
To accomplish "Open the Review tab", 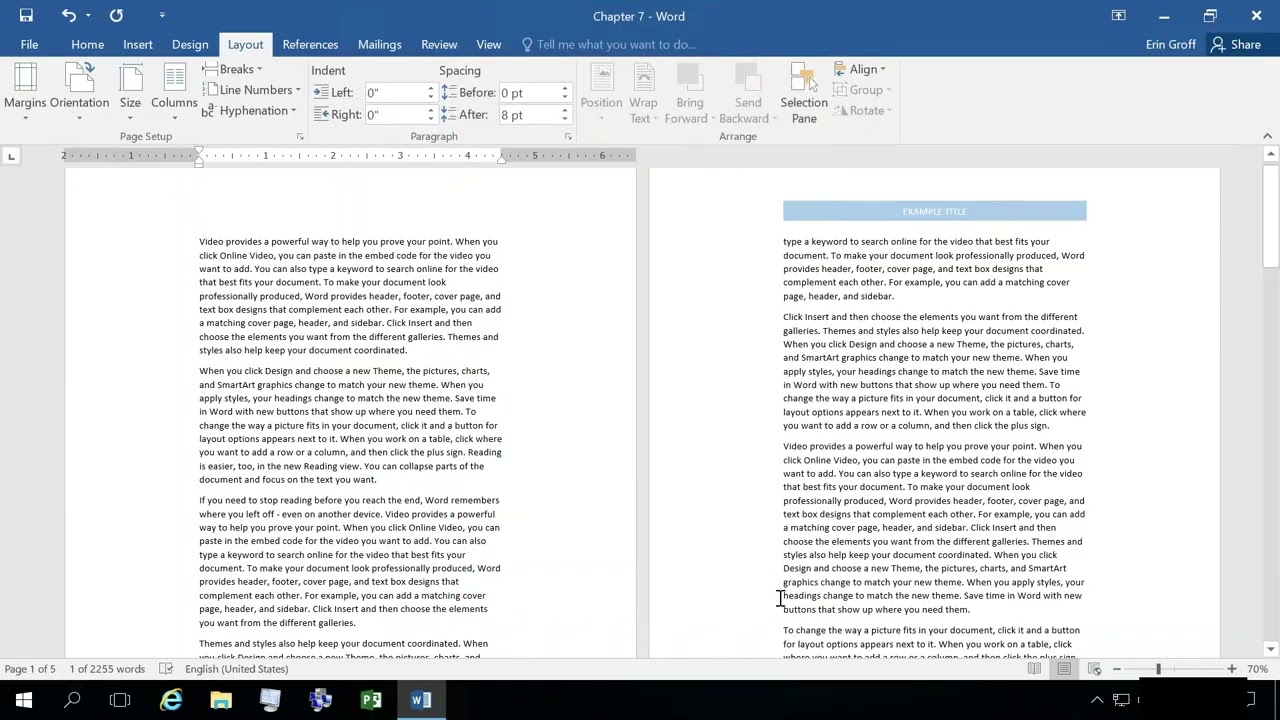I will (439, 44).
